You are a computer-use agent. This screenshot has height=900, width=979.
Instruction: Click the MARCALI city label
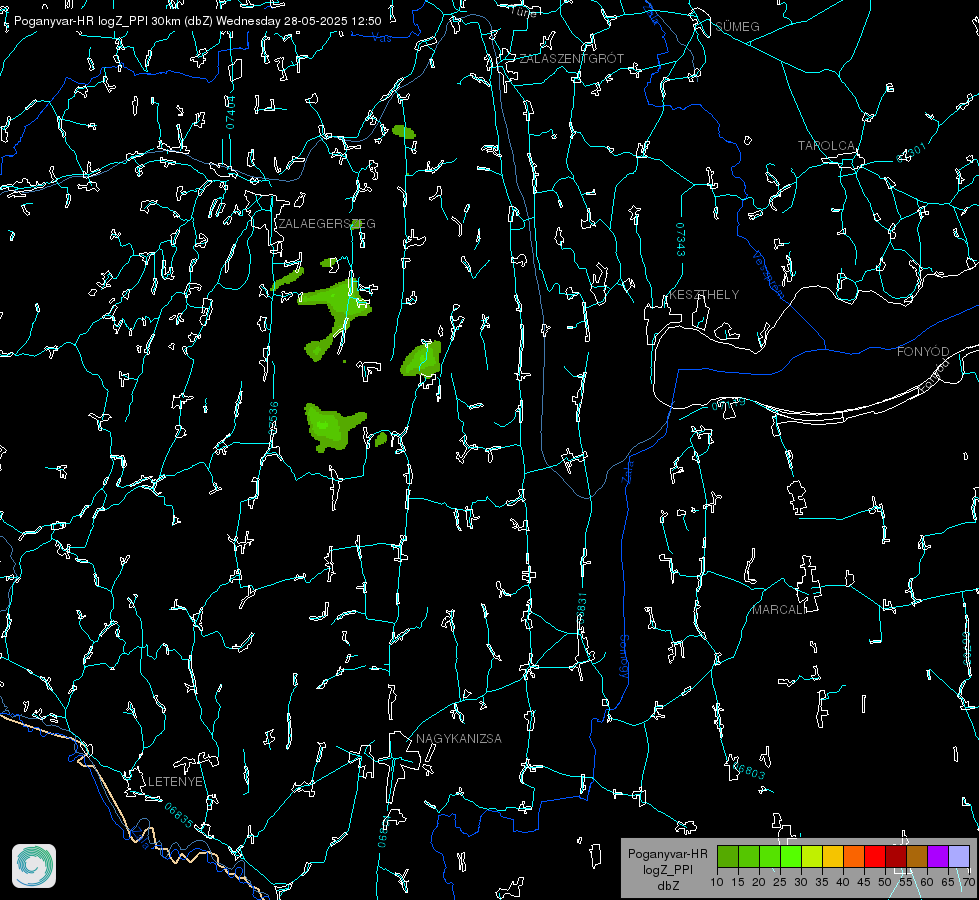click(x=777, y=610)
